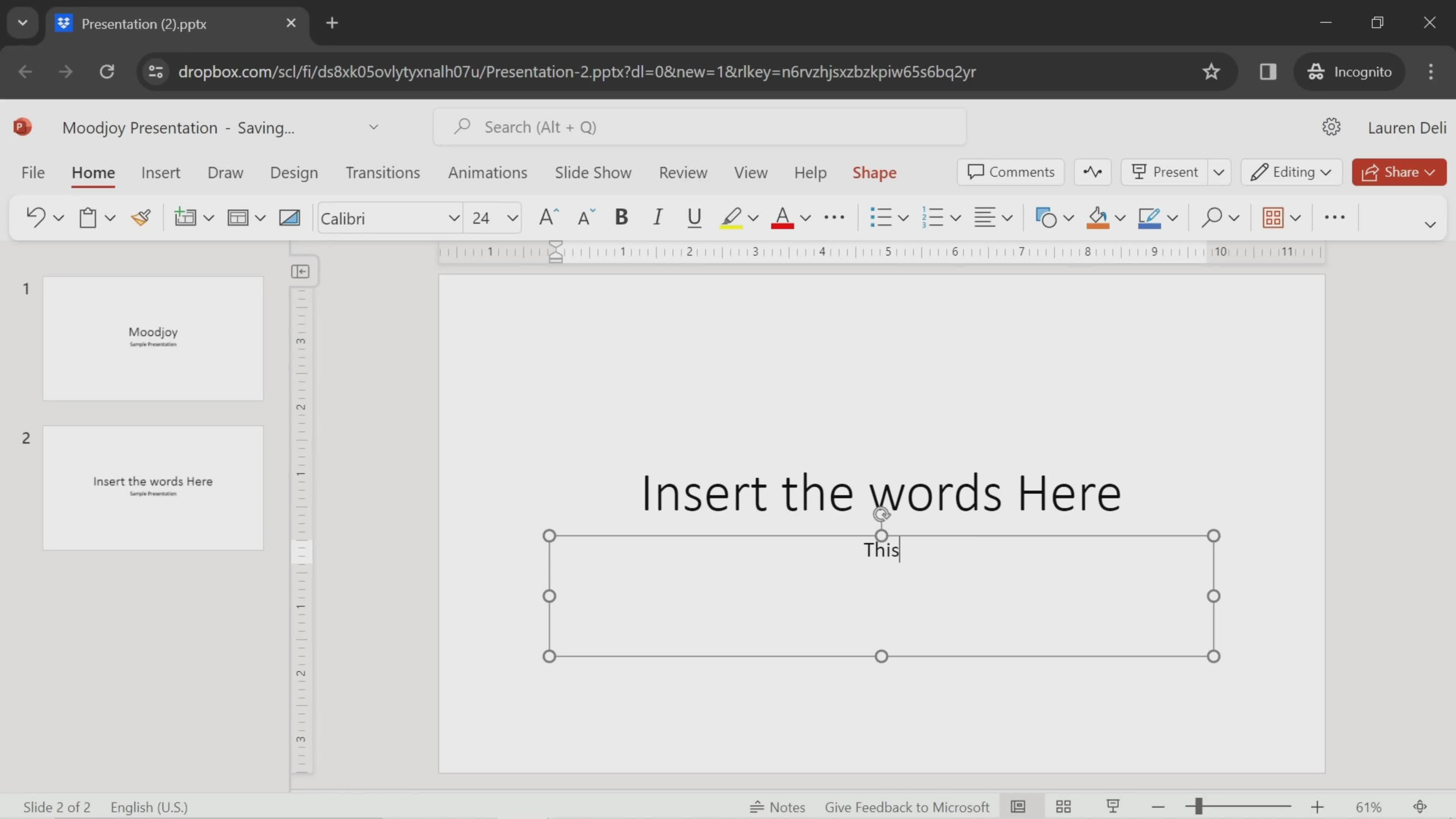Click the Transitions ribbon tab

(382, 172)
